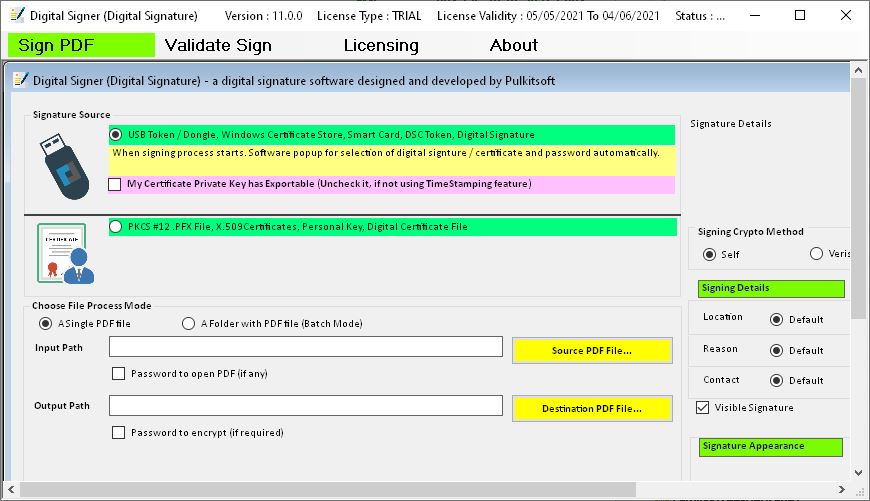Image resolution: width=870 pixels, height=501 pixels.
Task: Click the License Type : TRIAL text
Action: (369, 16)
